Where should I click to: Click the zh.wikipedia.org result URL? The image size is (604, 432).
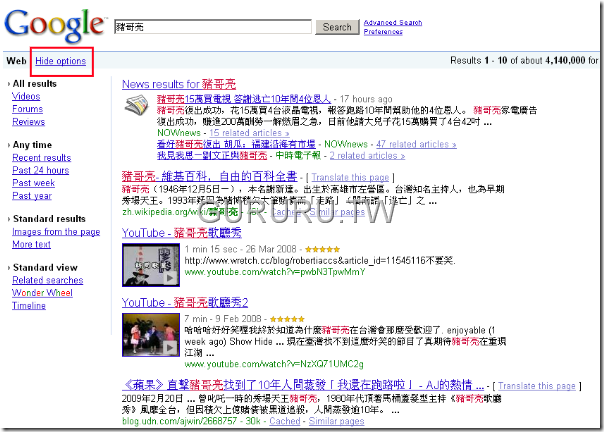[180, 212]
